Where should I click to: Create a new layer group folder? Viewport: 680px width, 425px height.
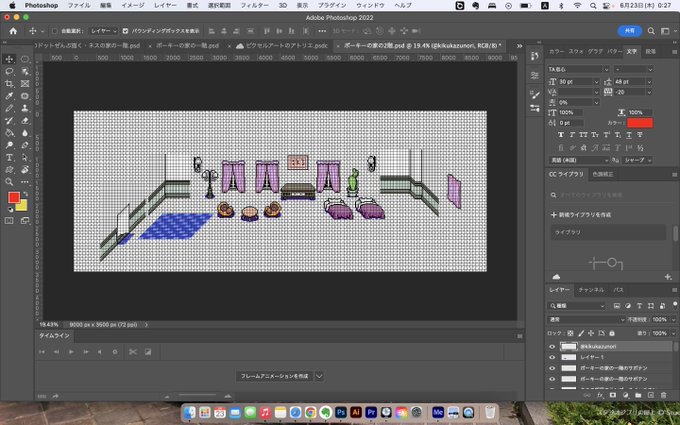pos(638,395)
